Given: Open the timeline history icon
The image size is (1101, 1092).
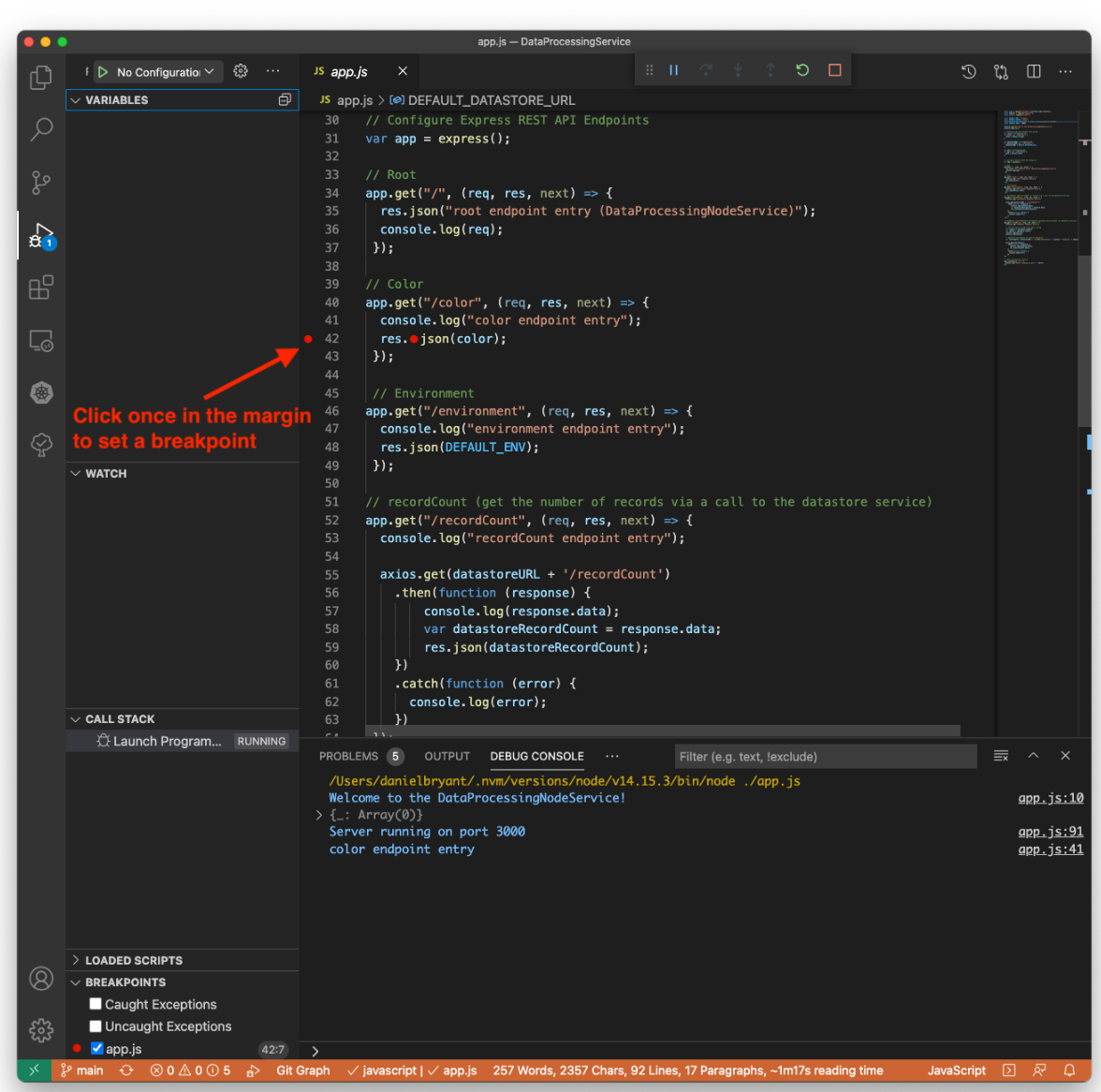Looking at the screenshot, I should (969, 71).
